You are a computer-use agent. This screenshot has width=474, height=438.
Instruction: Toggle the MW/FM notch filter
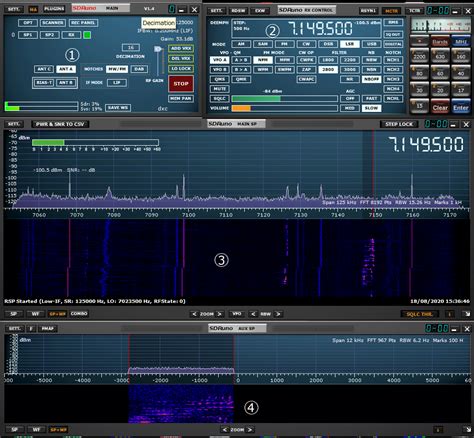tap(117, 69)
